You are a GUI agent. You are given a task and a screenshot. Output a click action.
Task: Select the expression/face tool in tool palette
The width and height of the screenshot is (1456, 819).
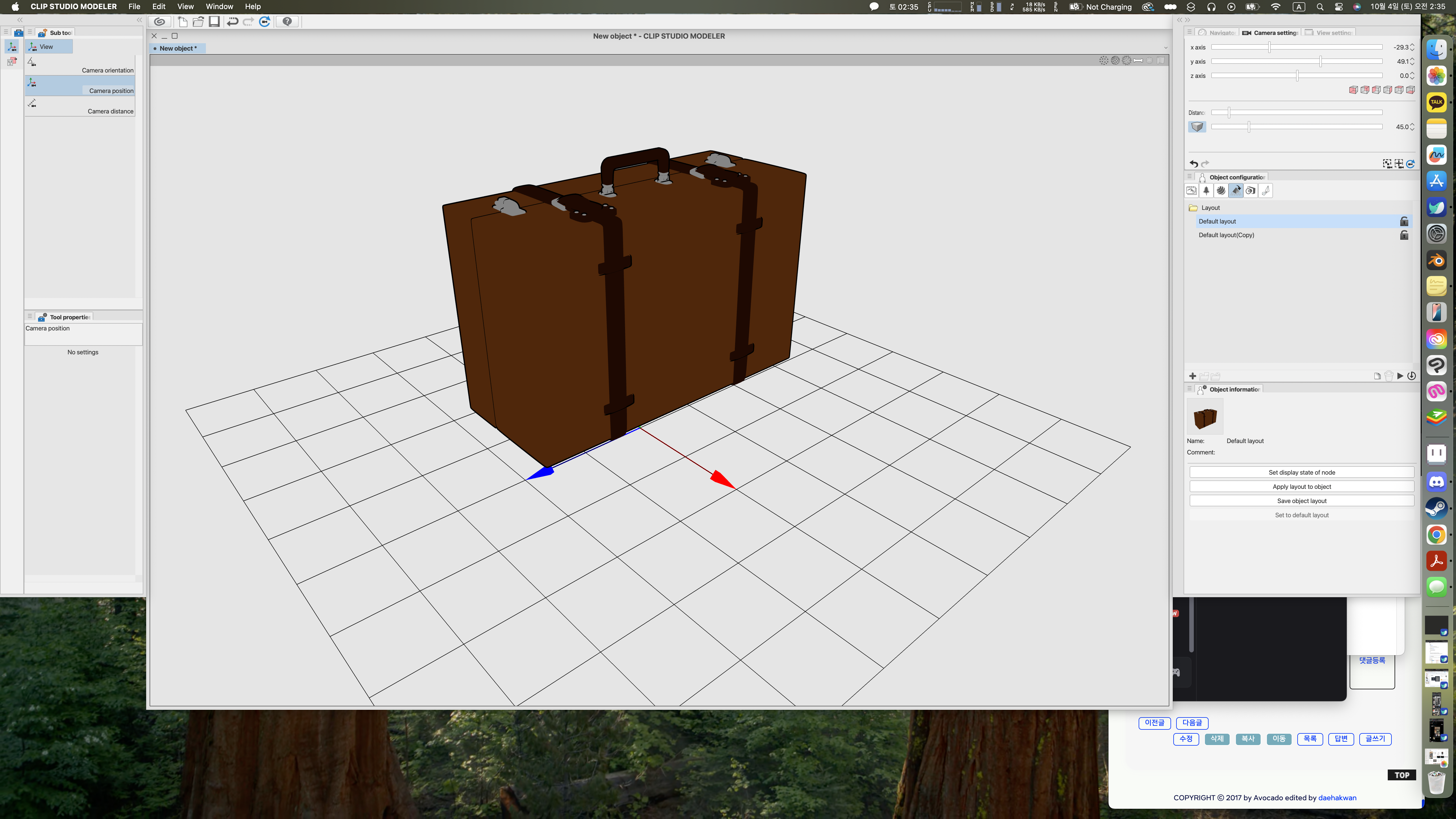[12, 62]
